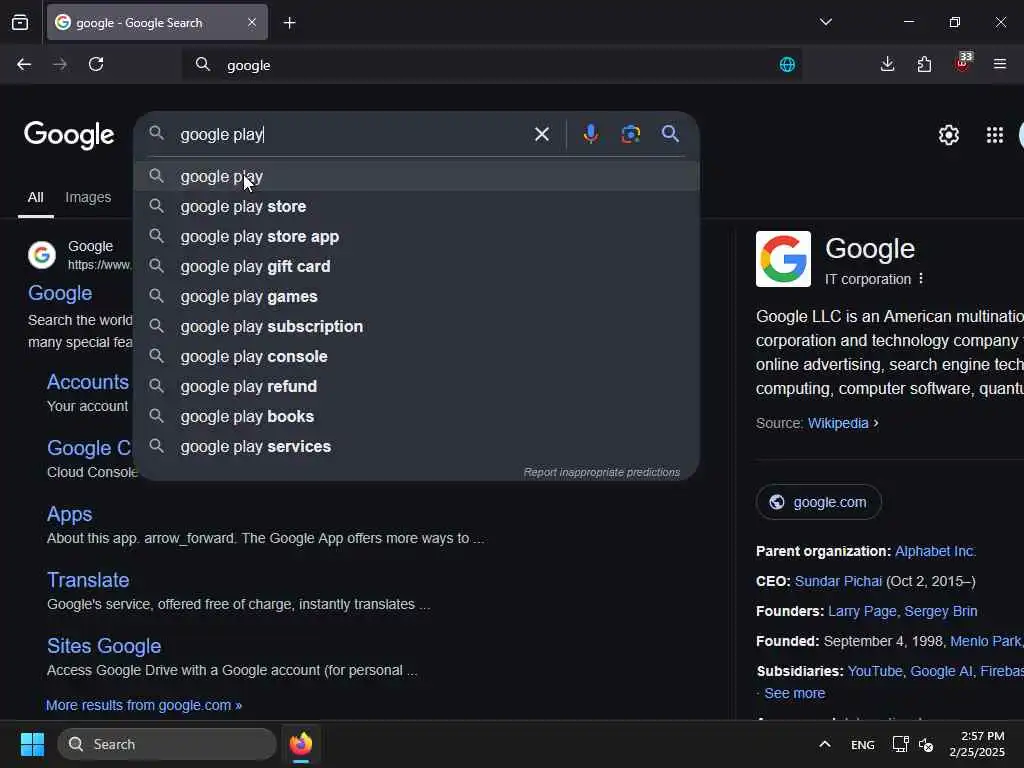Switch to the All results tab
Viewport: 1024px width, 768px height.
tap(35, 197)
